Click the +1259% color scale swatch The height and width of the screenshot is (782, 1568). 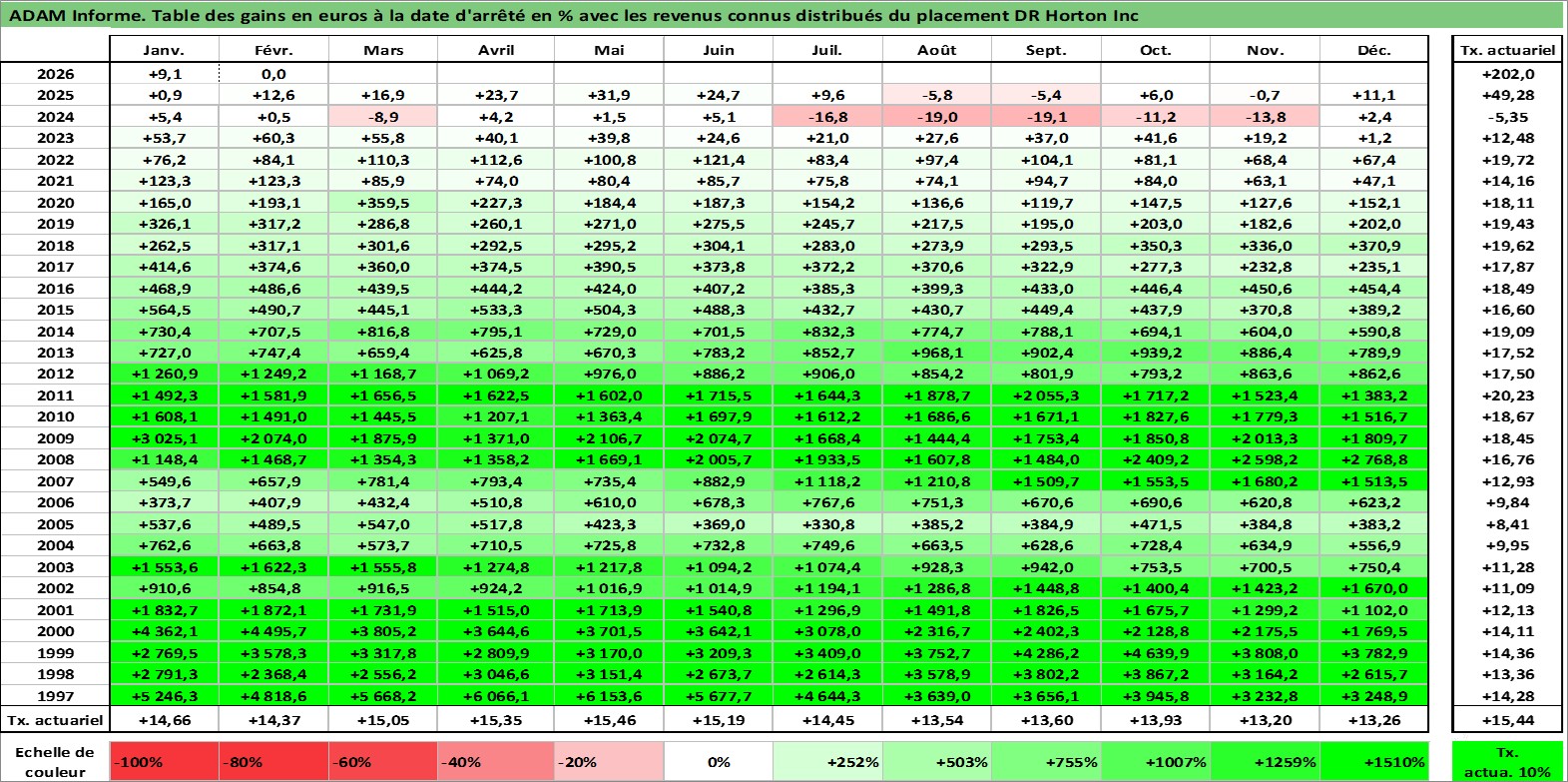[1266, 761]
